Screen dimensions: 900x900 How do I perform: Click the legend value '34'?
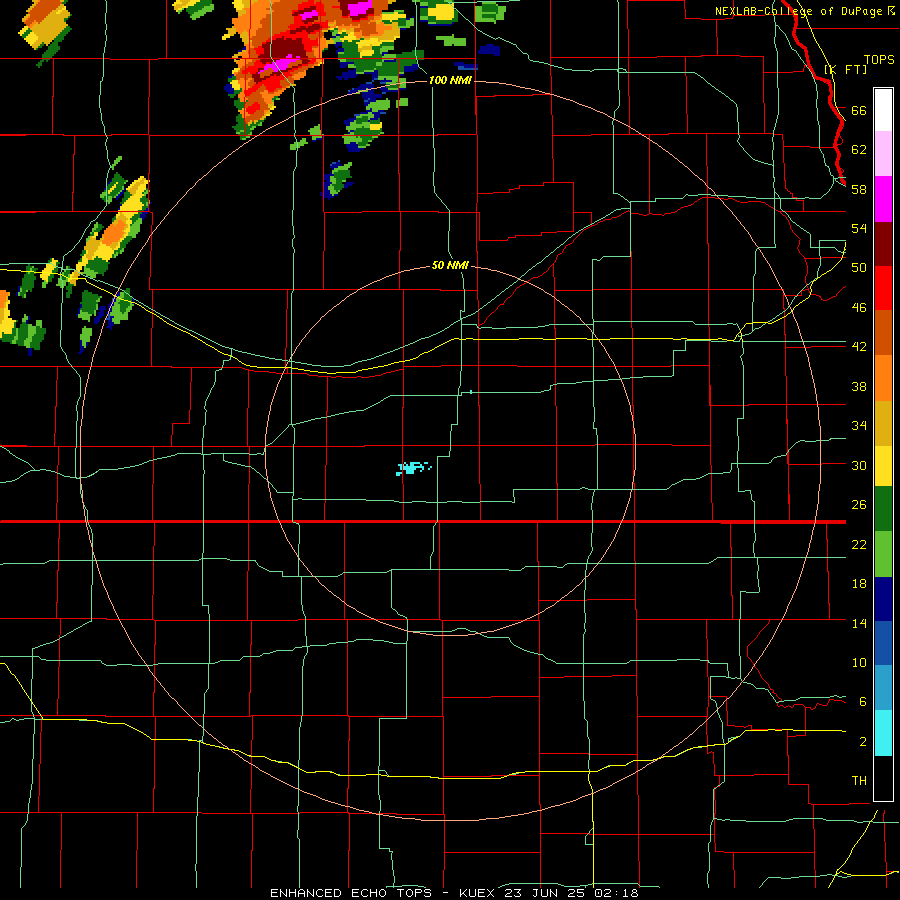[859, 425]
